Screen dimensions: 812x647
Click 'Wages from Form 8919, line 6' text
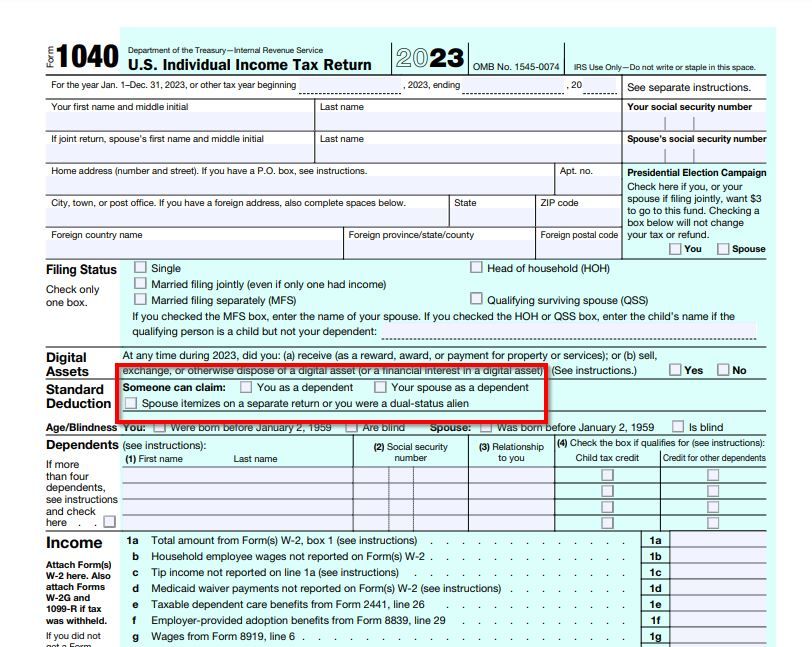coord(223,636)
